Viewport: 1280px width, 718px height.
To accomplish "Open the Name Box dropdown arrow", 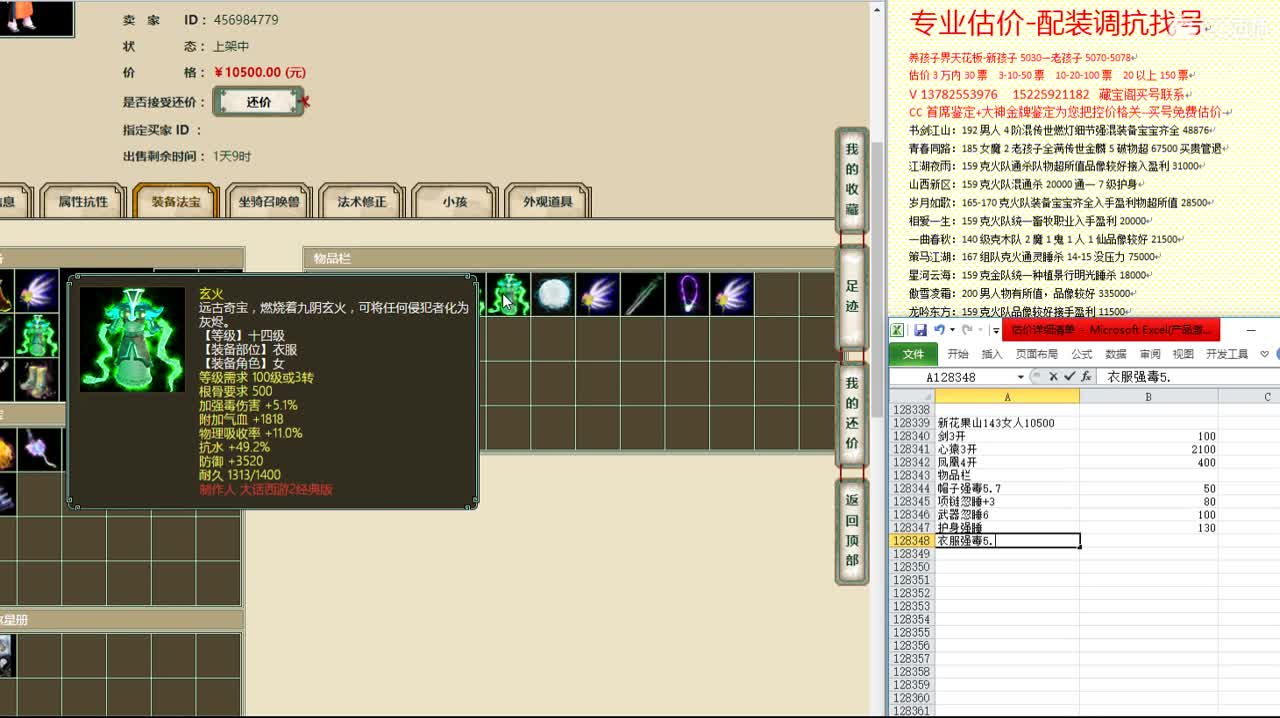I will (1020, 377).
